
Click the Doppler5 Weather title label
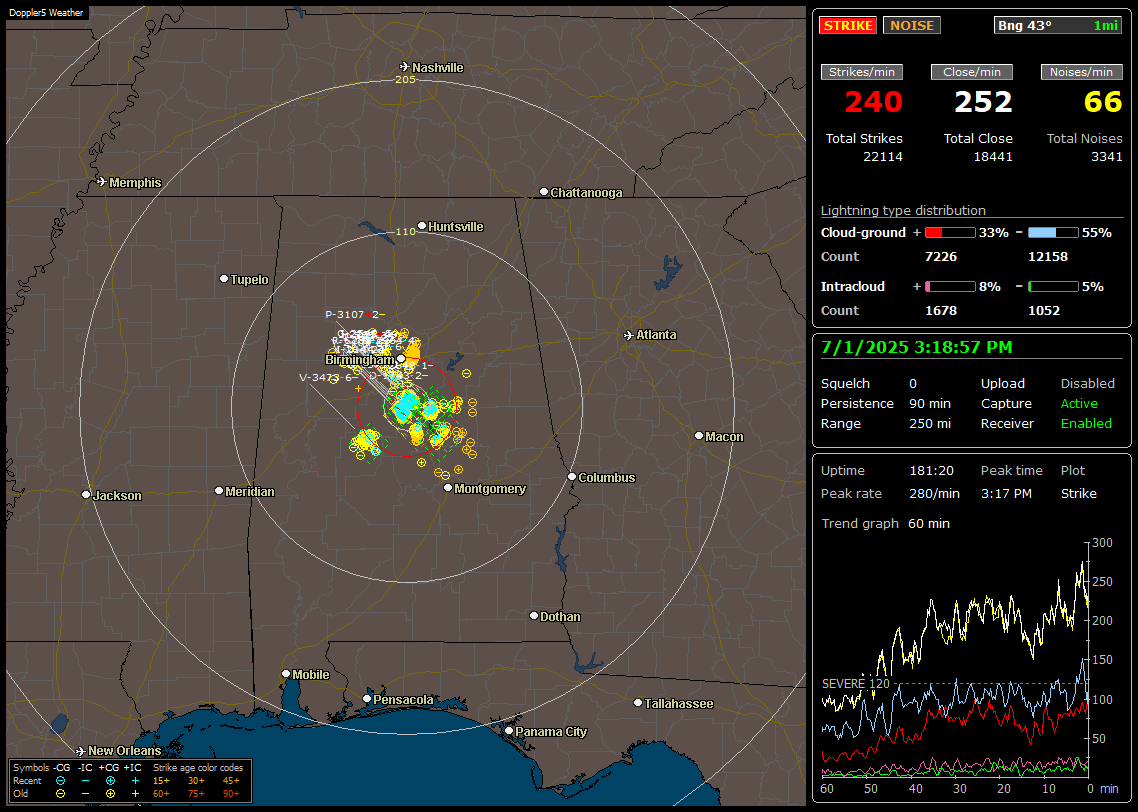(46, 12)
